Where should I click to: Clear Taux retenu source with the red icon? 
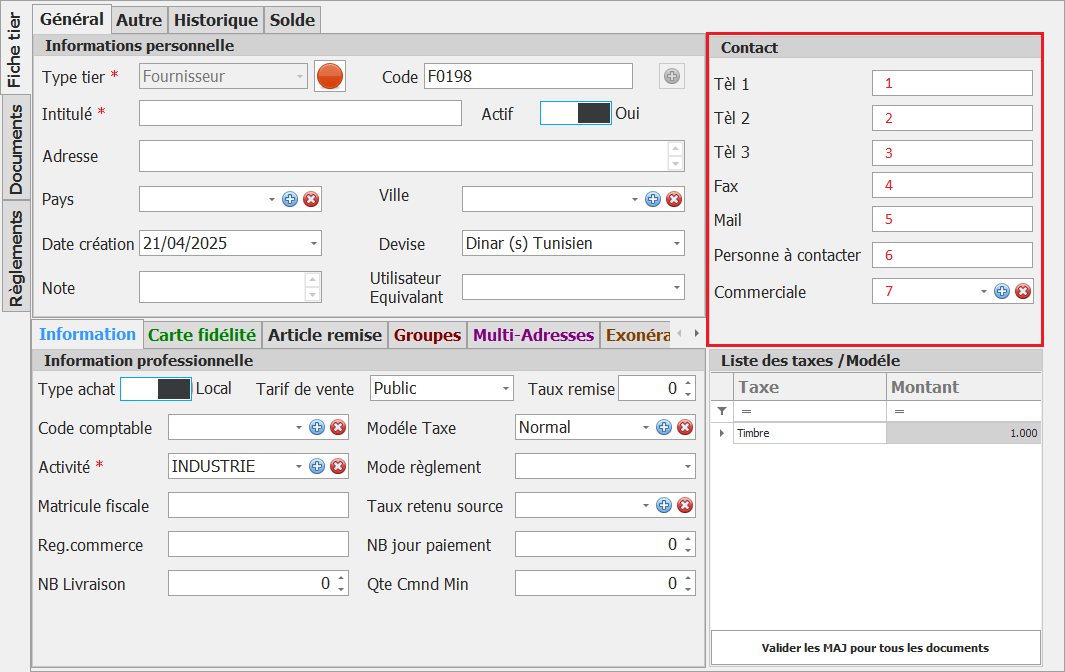point(685,506)
